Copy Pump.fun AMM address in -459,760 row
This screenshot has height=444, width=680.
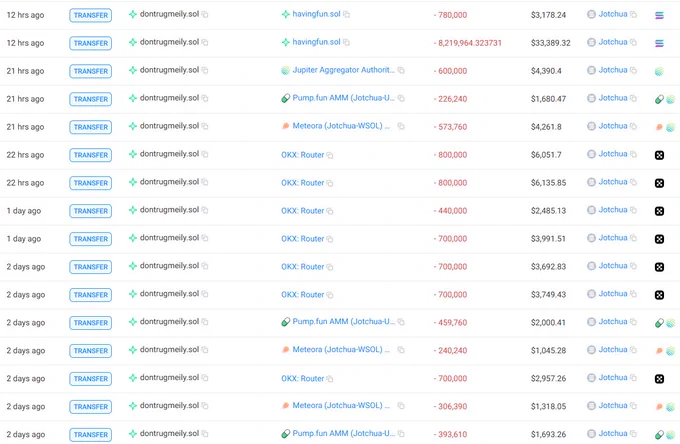[x=401, y=322]
